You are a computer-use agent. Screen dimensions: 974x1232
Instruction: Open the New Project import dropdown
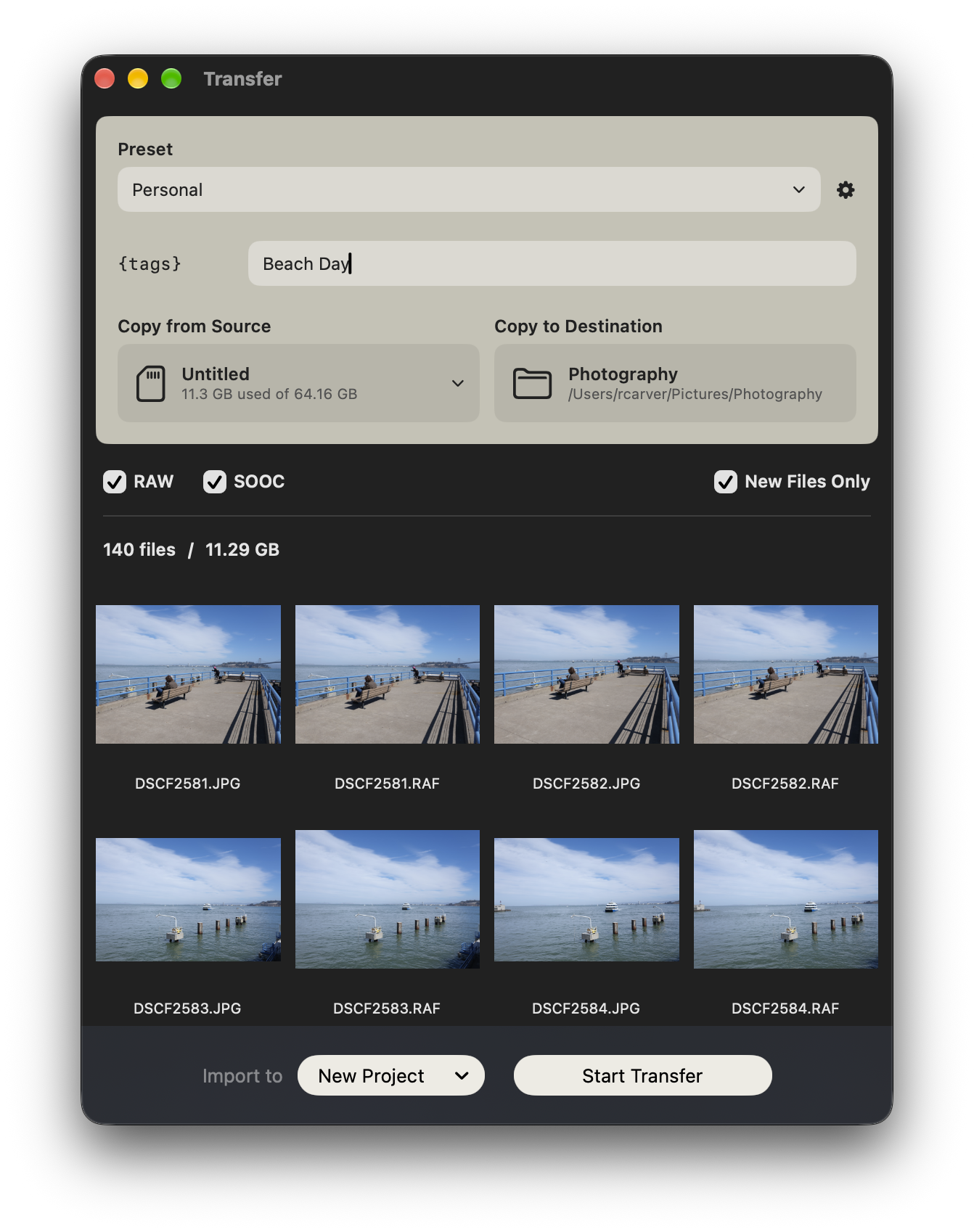(390, 1075)
